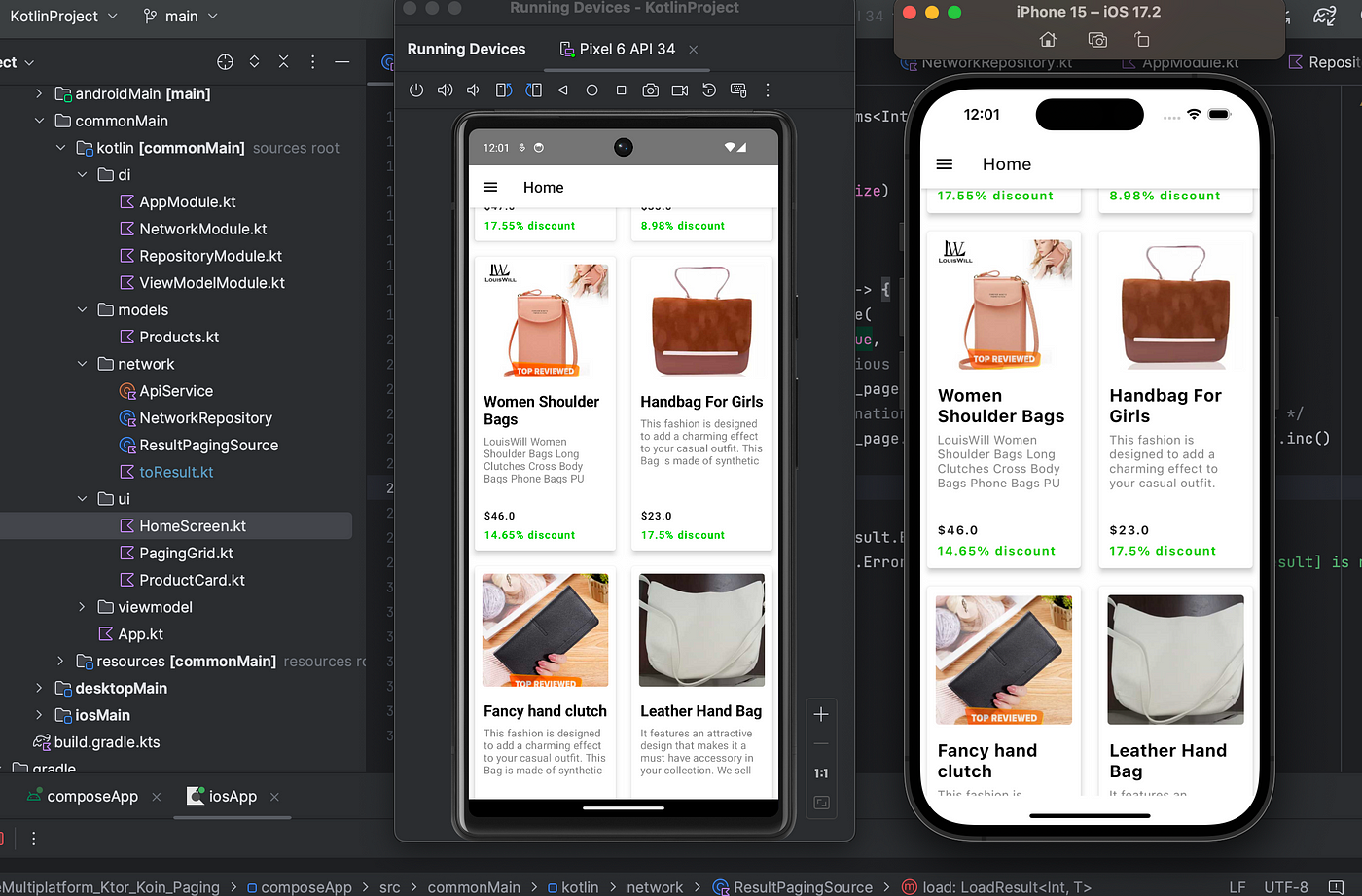This screenshot has width=1362, height=896.
Task: Expand the androidMain folder
Action: click(39, 94)
